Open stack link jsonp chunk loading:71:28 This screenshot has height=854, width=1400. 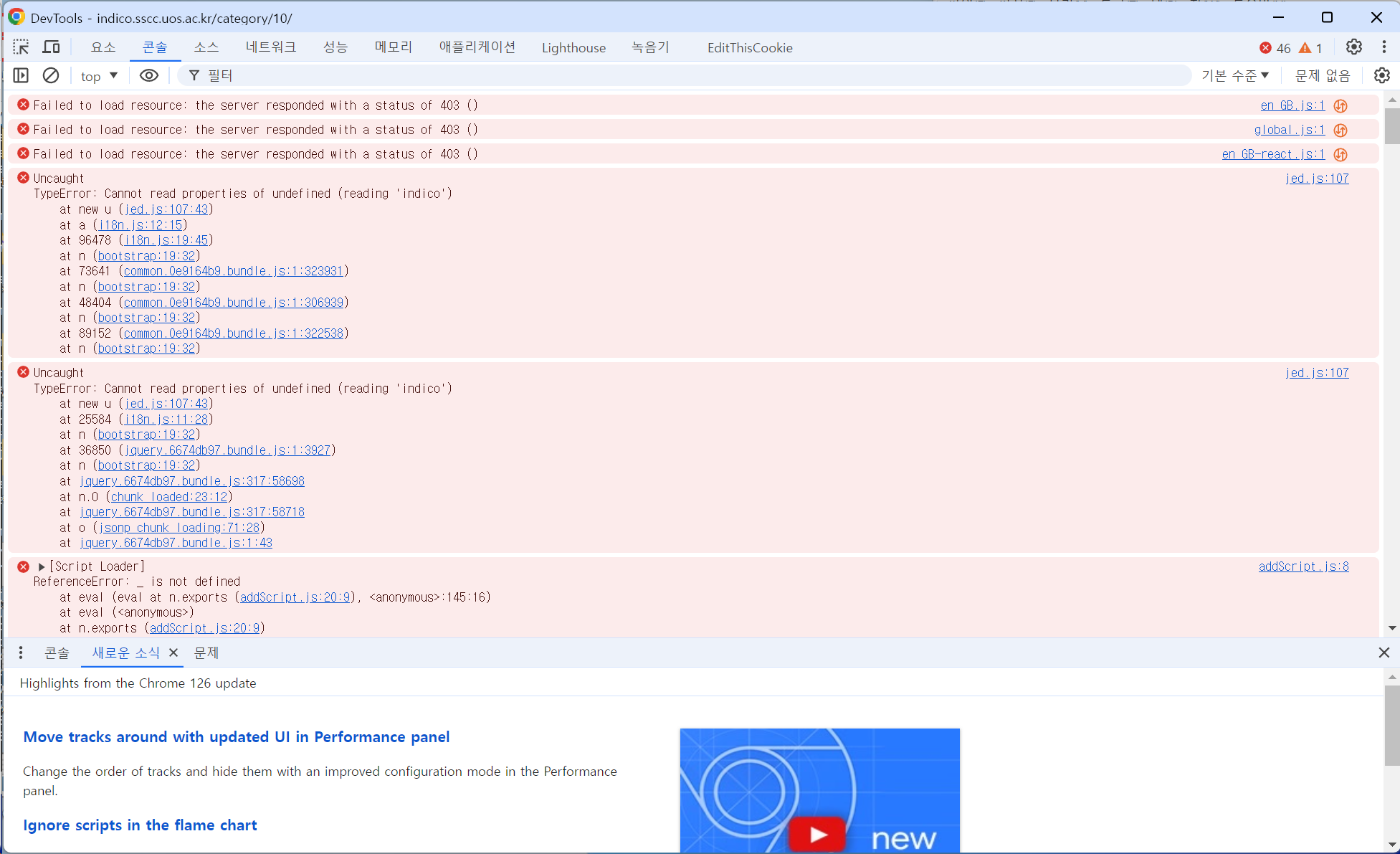[x=179, y=528]
